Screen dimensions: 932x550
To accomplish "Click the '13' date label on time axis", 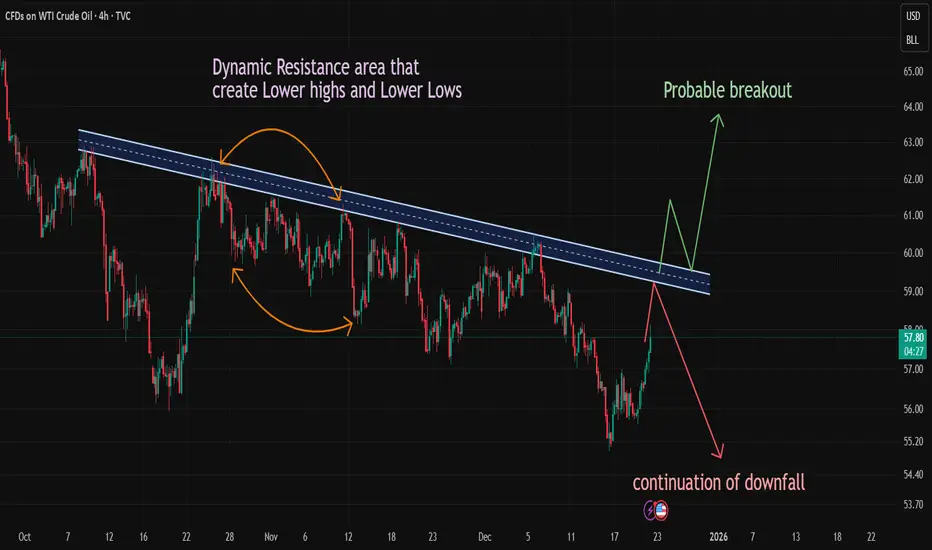I will pyautogui.click(x=795, y=537).
